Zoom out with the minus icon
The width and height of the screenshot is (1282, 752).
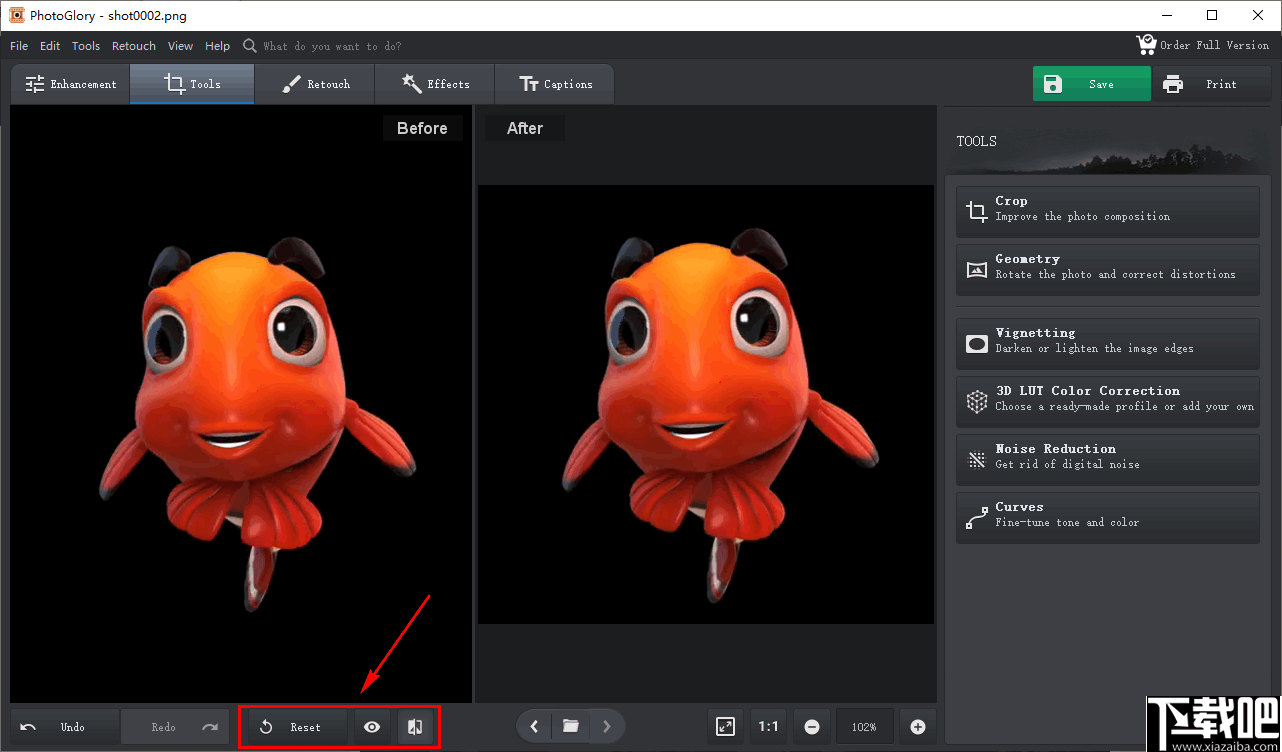pos(812,727)
